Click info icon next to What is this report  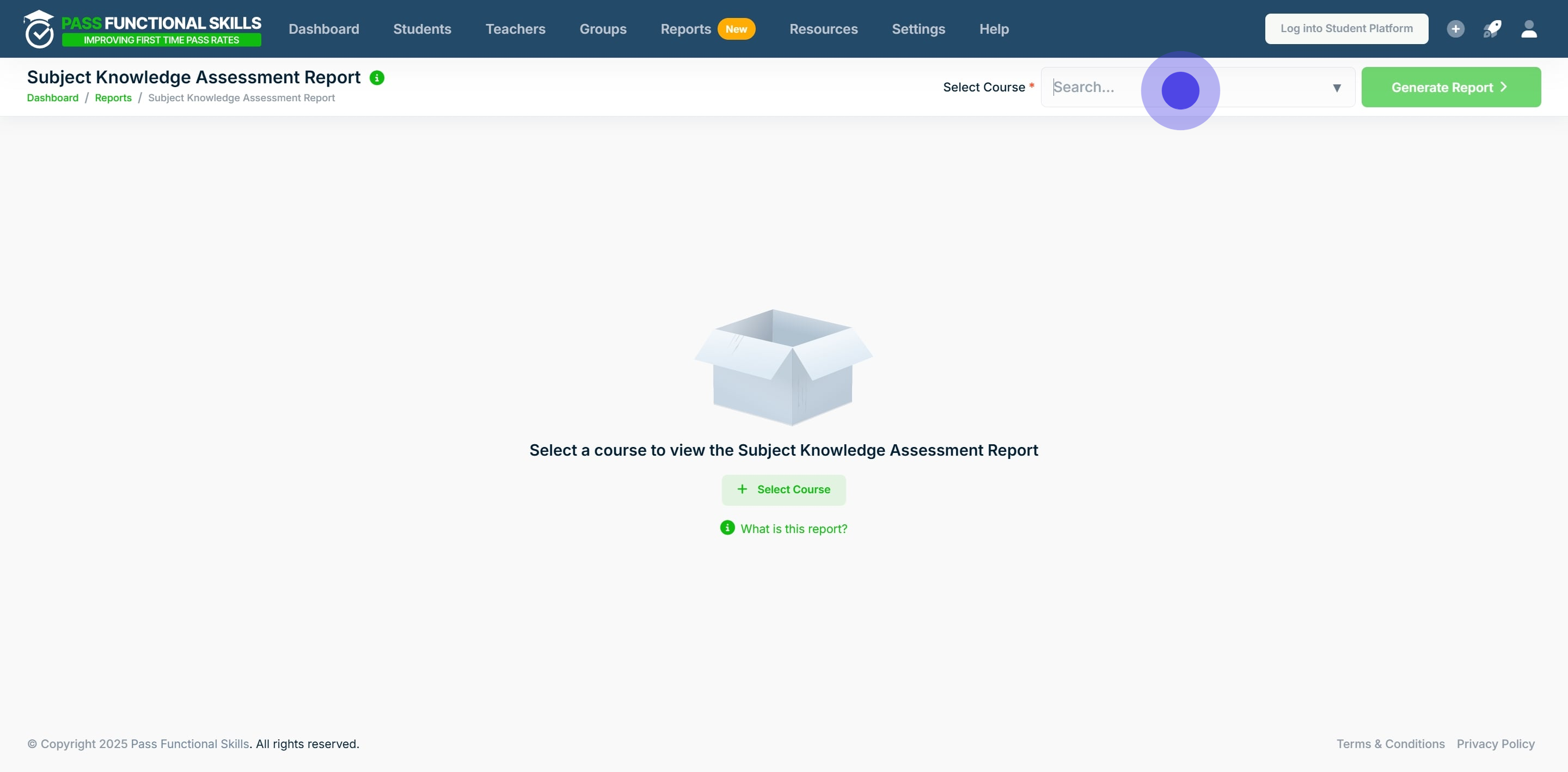[727, 527]
